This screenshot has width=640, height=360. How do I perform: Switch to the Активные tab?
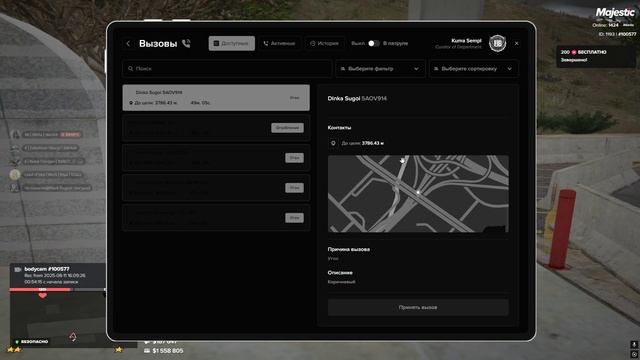click(279, 43)
